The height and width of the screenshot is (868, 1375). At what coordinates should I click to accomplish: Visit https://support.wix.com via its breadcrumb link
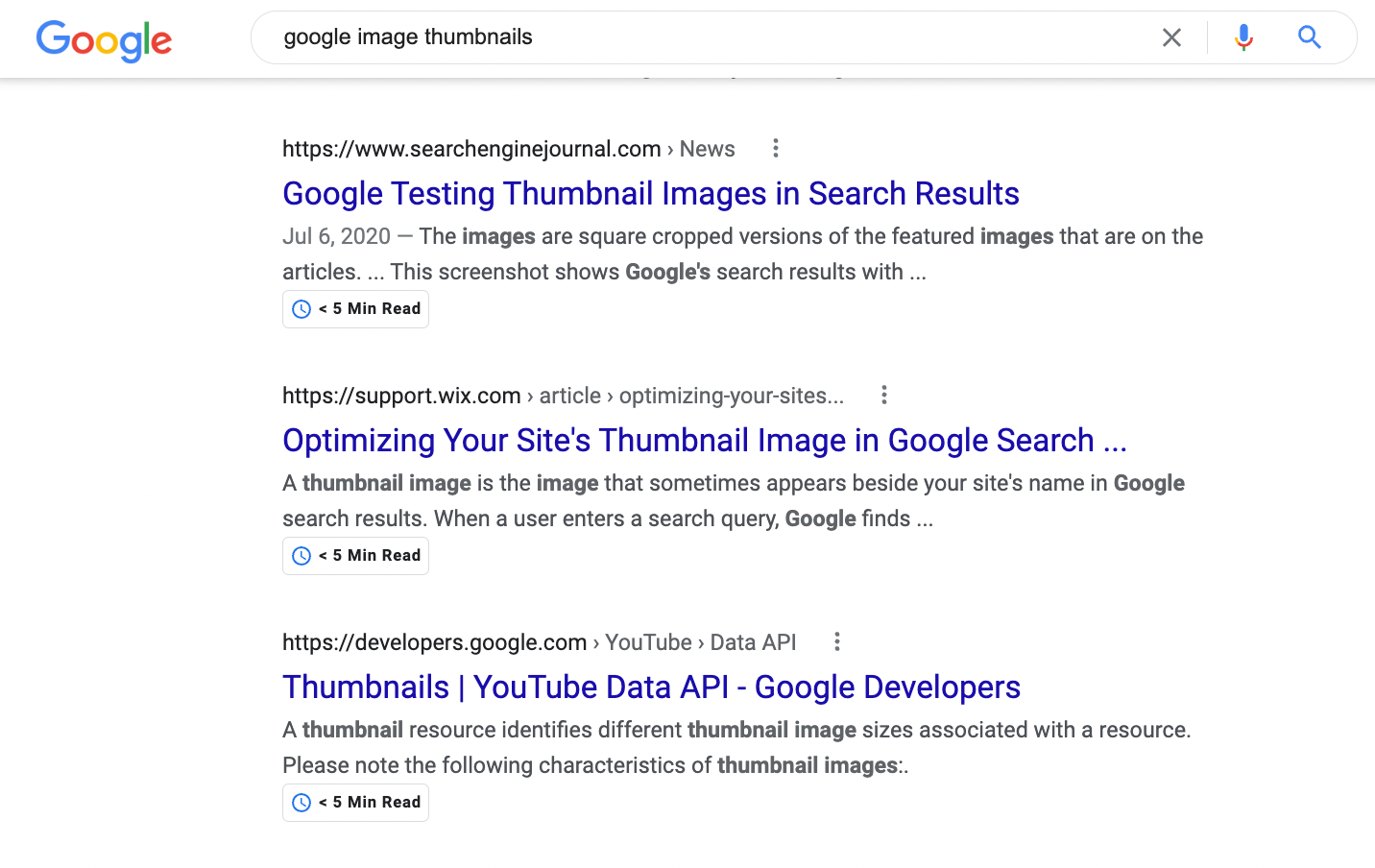[401, 395]
